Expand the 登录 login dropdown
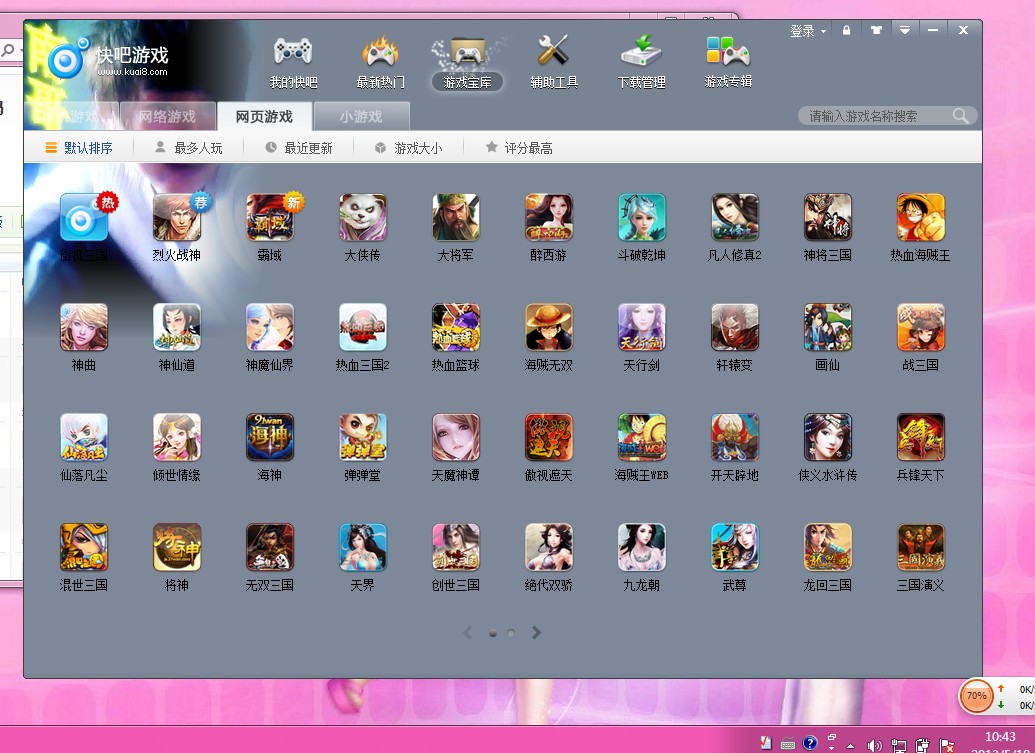 (808, 31)
